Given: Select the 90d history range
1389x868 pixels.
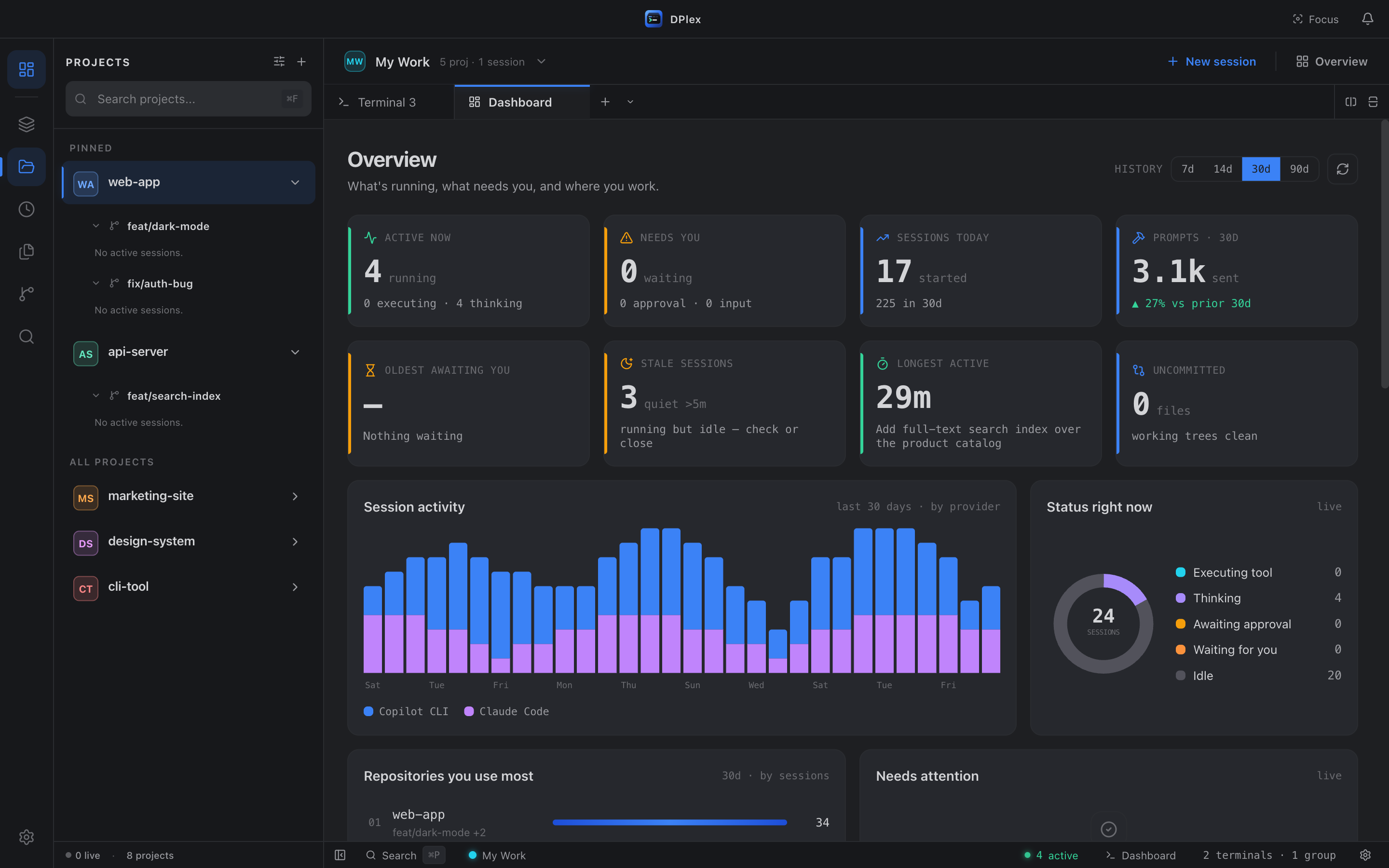Looking at the screenshot, I should click(1299, 169).
